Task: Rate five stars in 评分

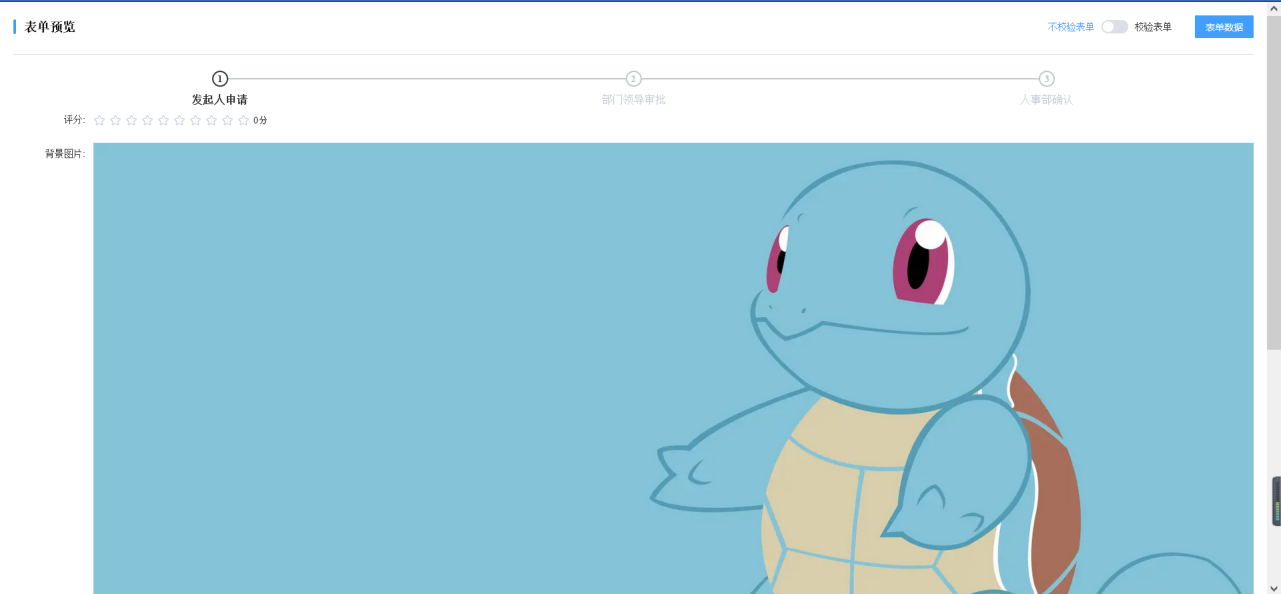Action: click(164, 120)
